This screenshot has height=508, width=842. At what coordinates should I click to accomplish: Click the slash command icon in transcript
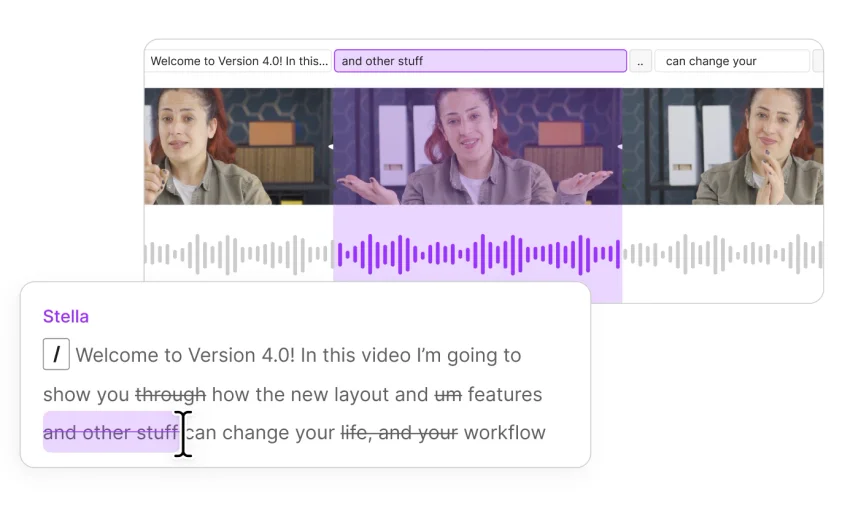[x=56, y=354]
